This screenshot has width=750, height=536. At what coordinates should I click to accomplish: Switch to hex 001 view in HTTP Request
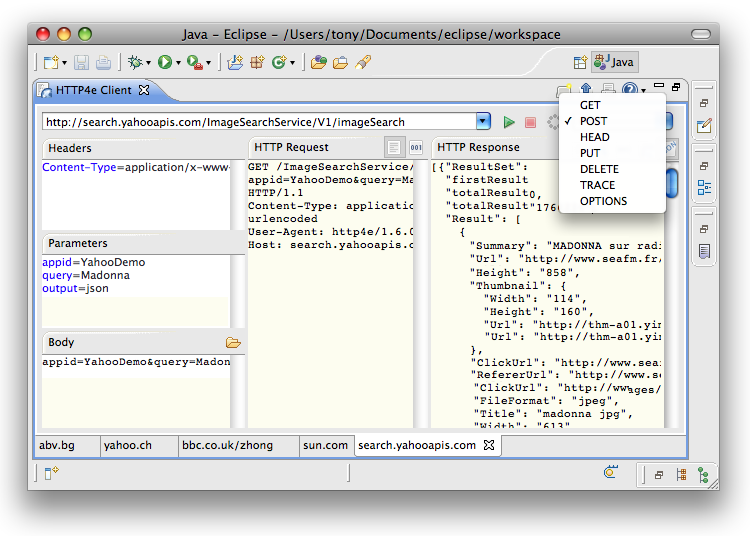pyautogui.click(x=417, y=148)
